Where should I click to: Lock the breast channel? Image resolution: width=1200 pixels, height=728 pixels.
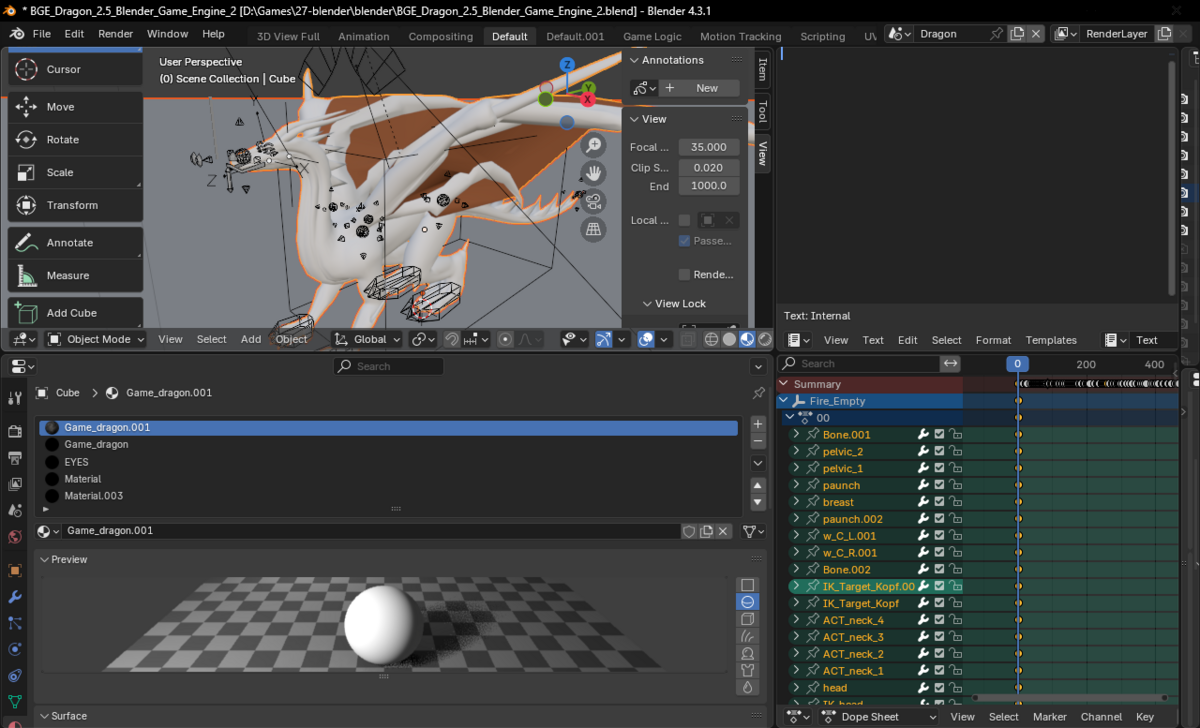click(x=956, y=502)
